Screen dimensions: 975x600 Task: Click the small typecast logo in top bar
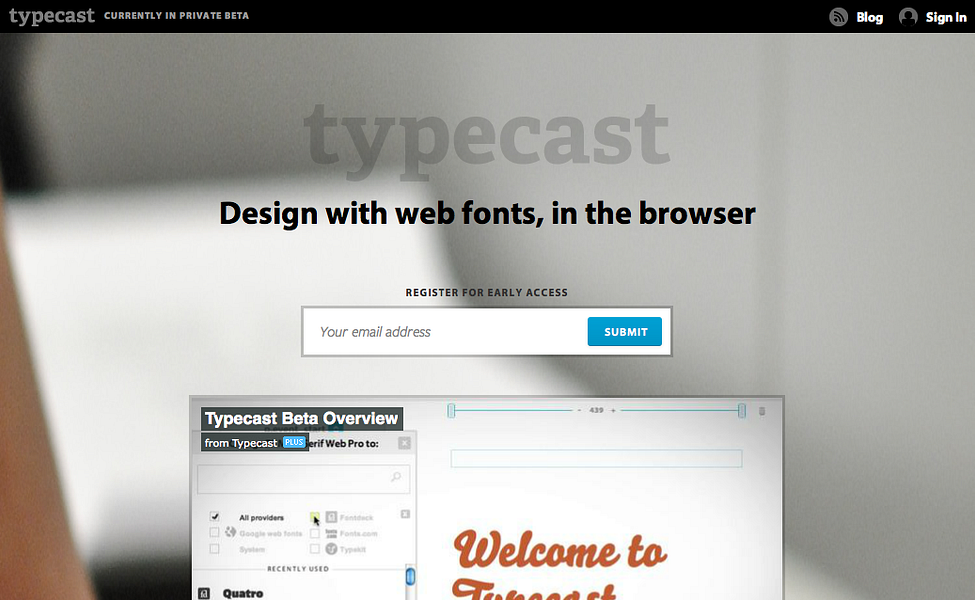[x=52, y=17]
